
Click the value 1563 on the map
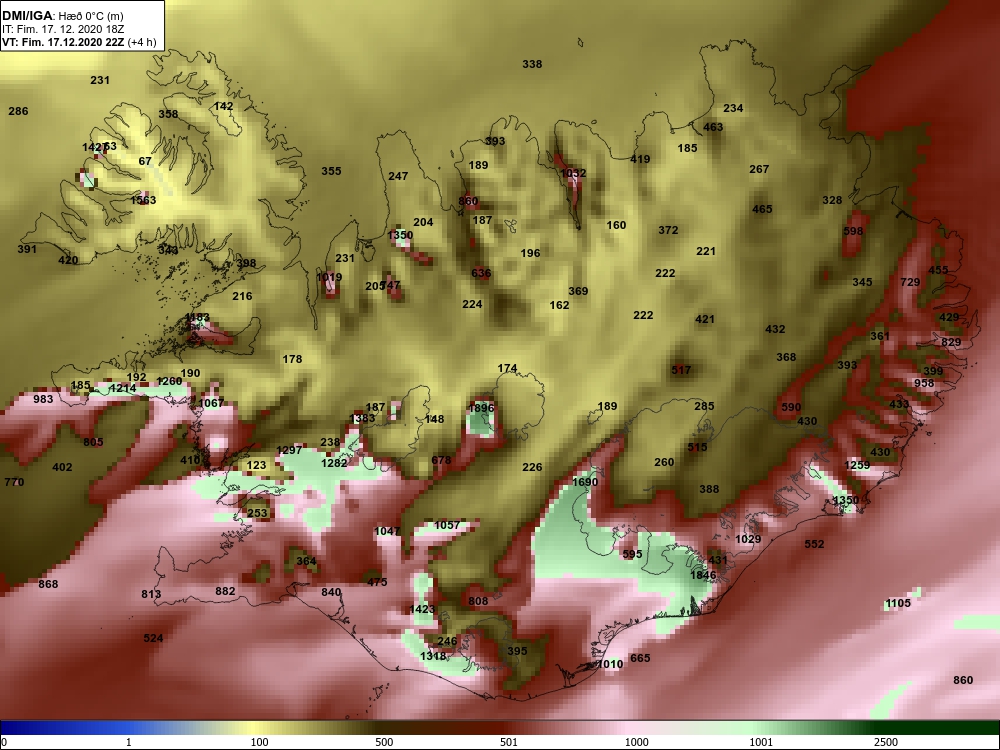tap(143, 200)
